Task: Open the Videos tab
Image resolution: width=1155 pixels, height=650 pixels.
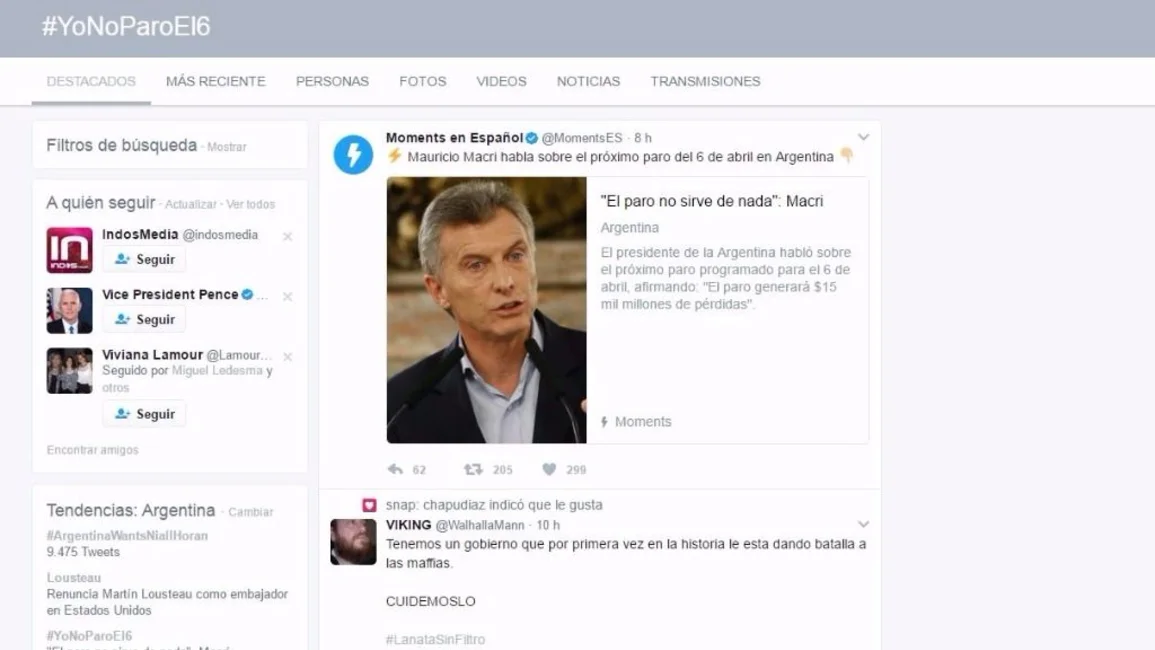Action: point(501,81)
